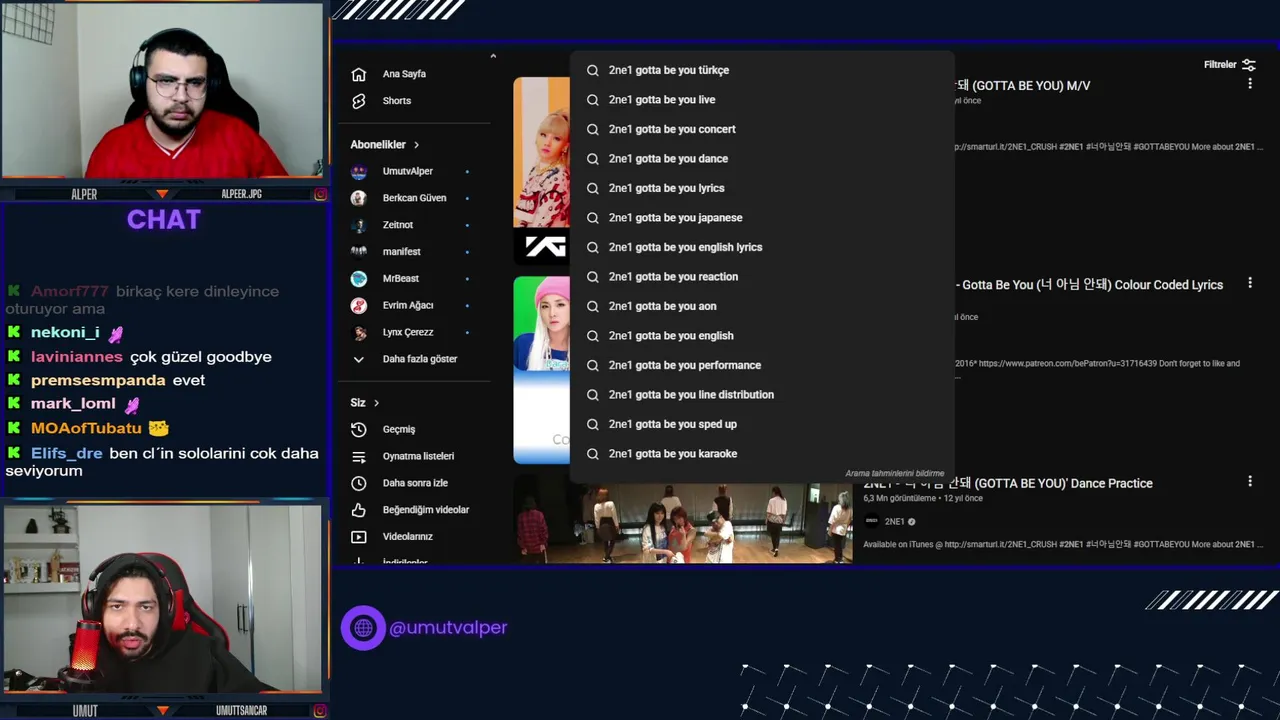The image size is (1280, 720).
Task: Click chat username mark_loml
Action: (73, 404)
